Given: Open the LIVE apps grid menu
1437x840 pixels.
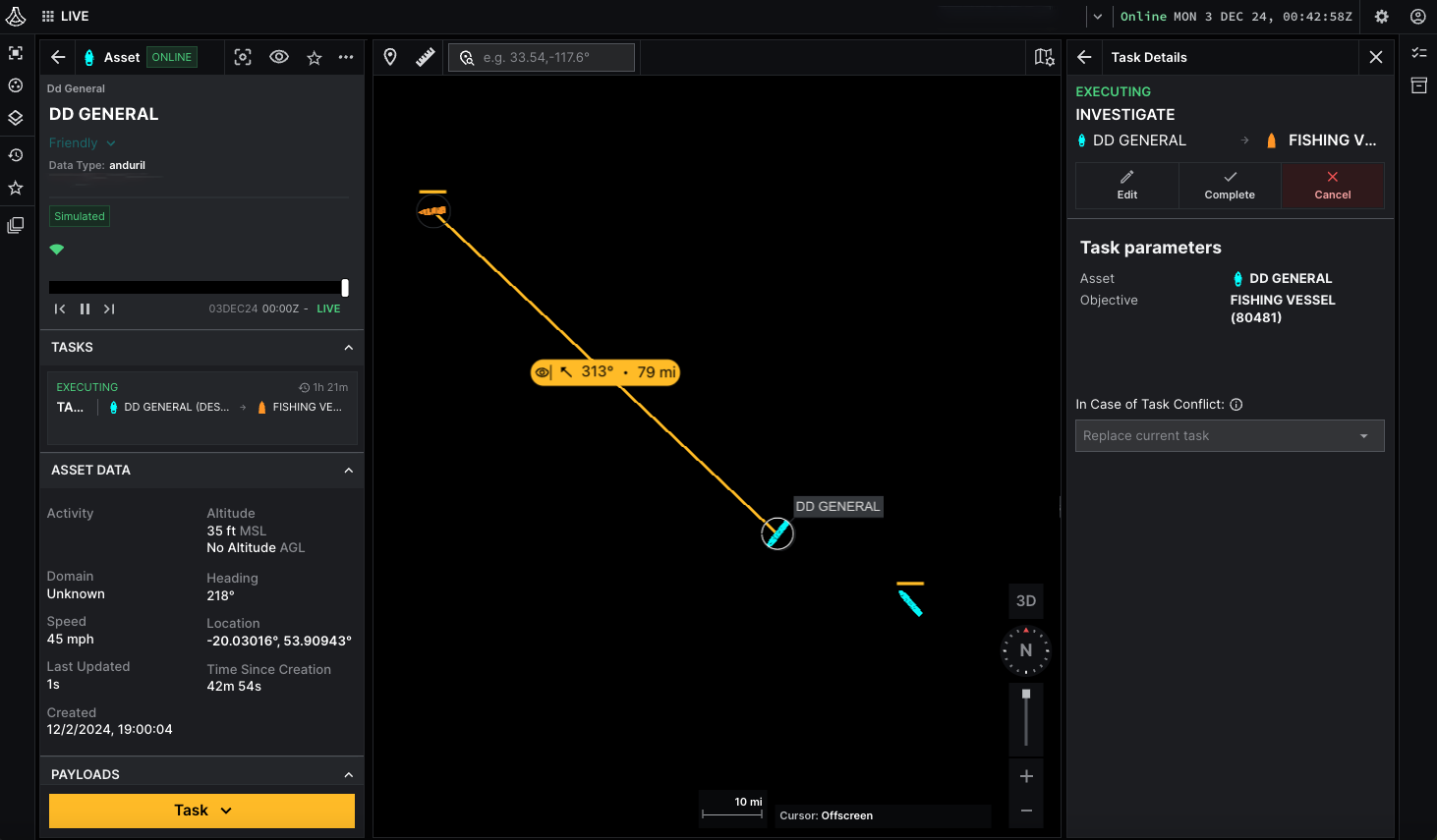Looking at the screenshot, I should 48,17.
